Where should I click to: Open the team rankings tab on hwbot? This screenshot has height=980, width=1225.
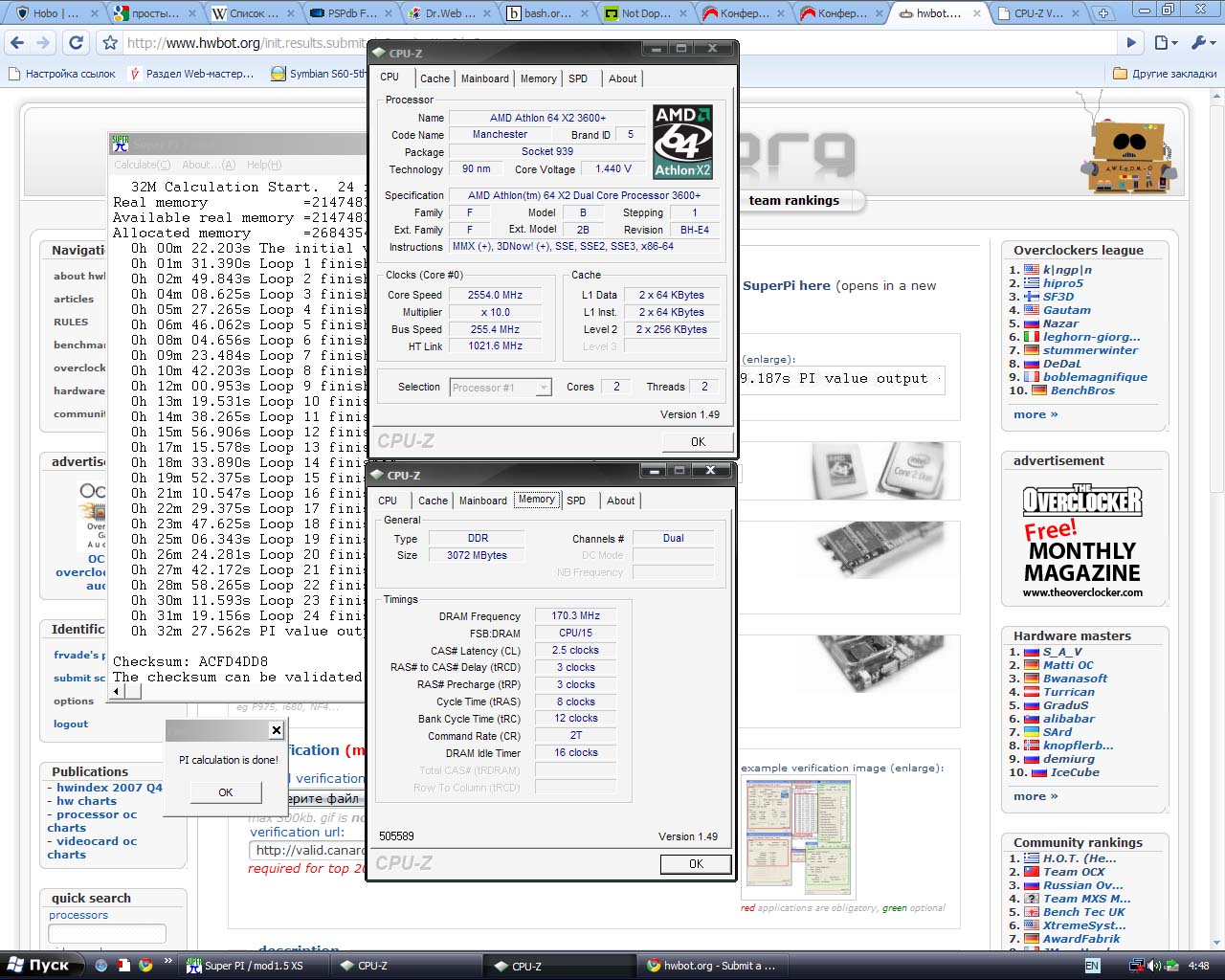(x=793, y=200)
